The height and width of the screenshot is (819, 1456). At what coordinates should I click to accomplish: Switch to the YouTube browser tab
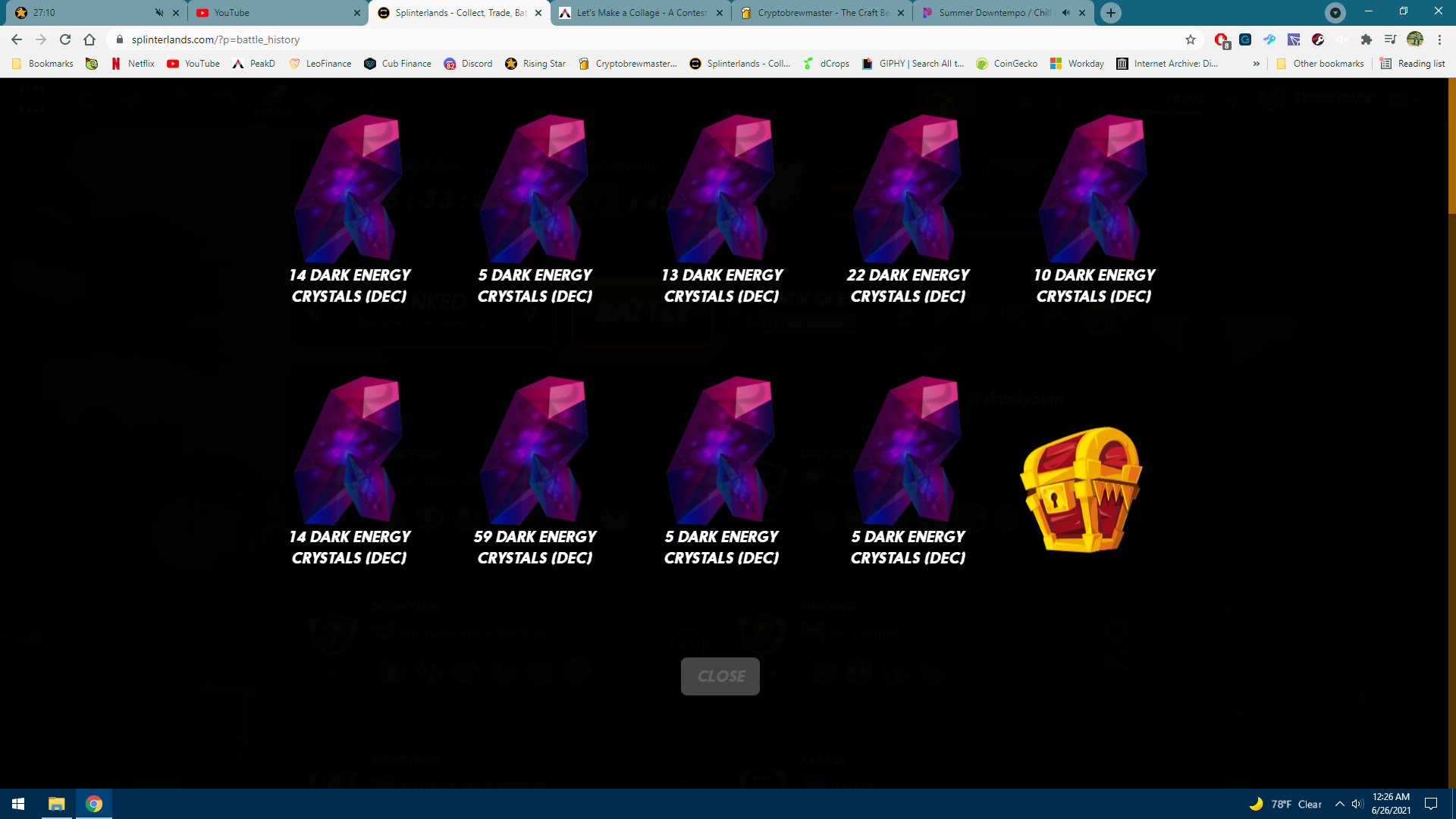click(278, 13)
